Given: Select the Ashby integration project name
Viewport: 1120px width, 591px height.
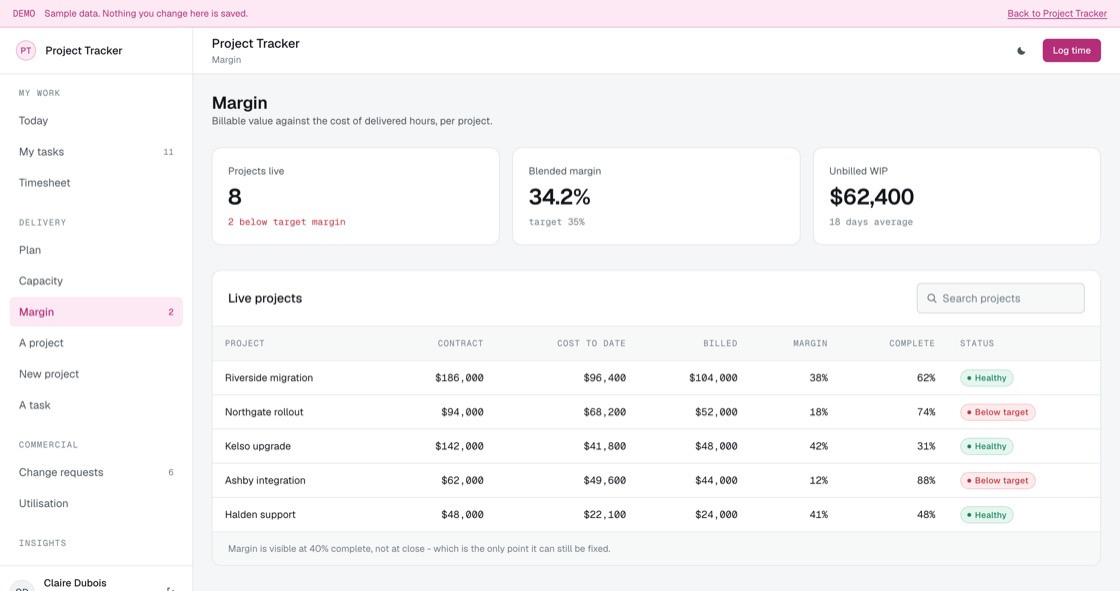Looking at the screenshot, I should tap(265, 481).
